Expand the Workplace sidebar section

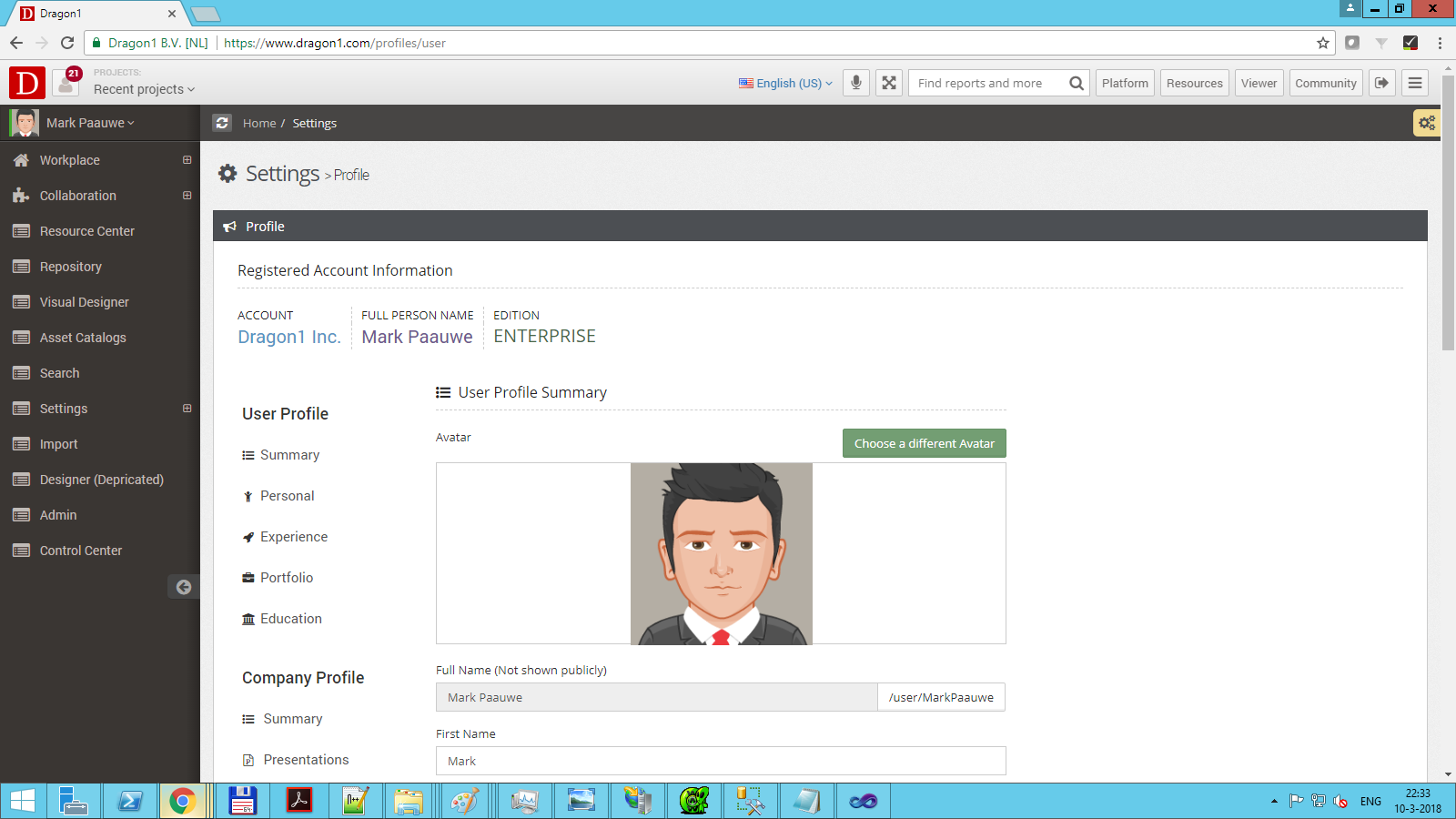pyautogui.click(x=187, y=160)
